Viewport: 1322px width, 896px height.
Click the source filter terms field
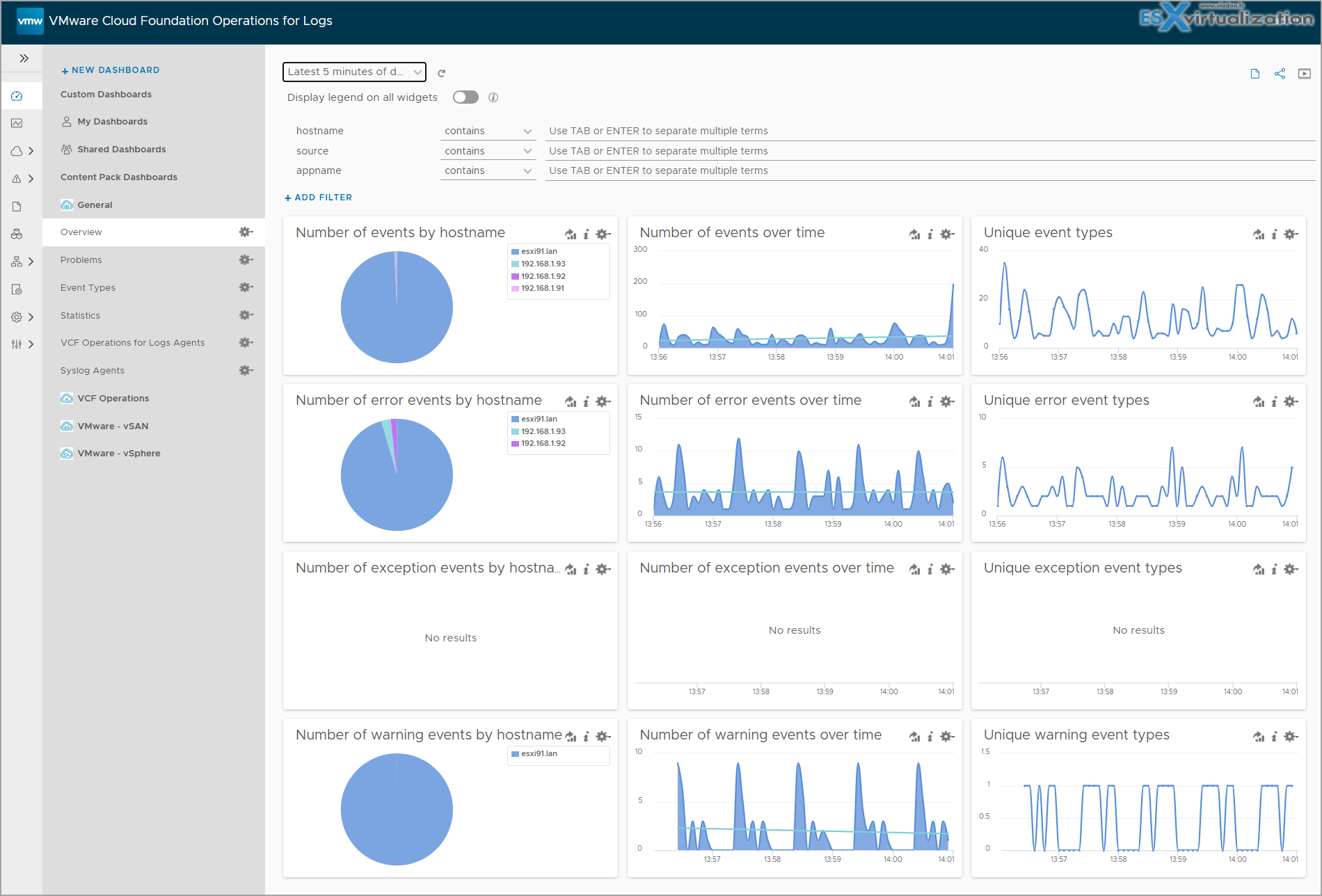tap(930, 151)
